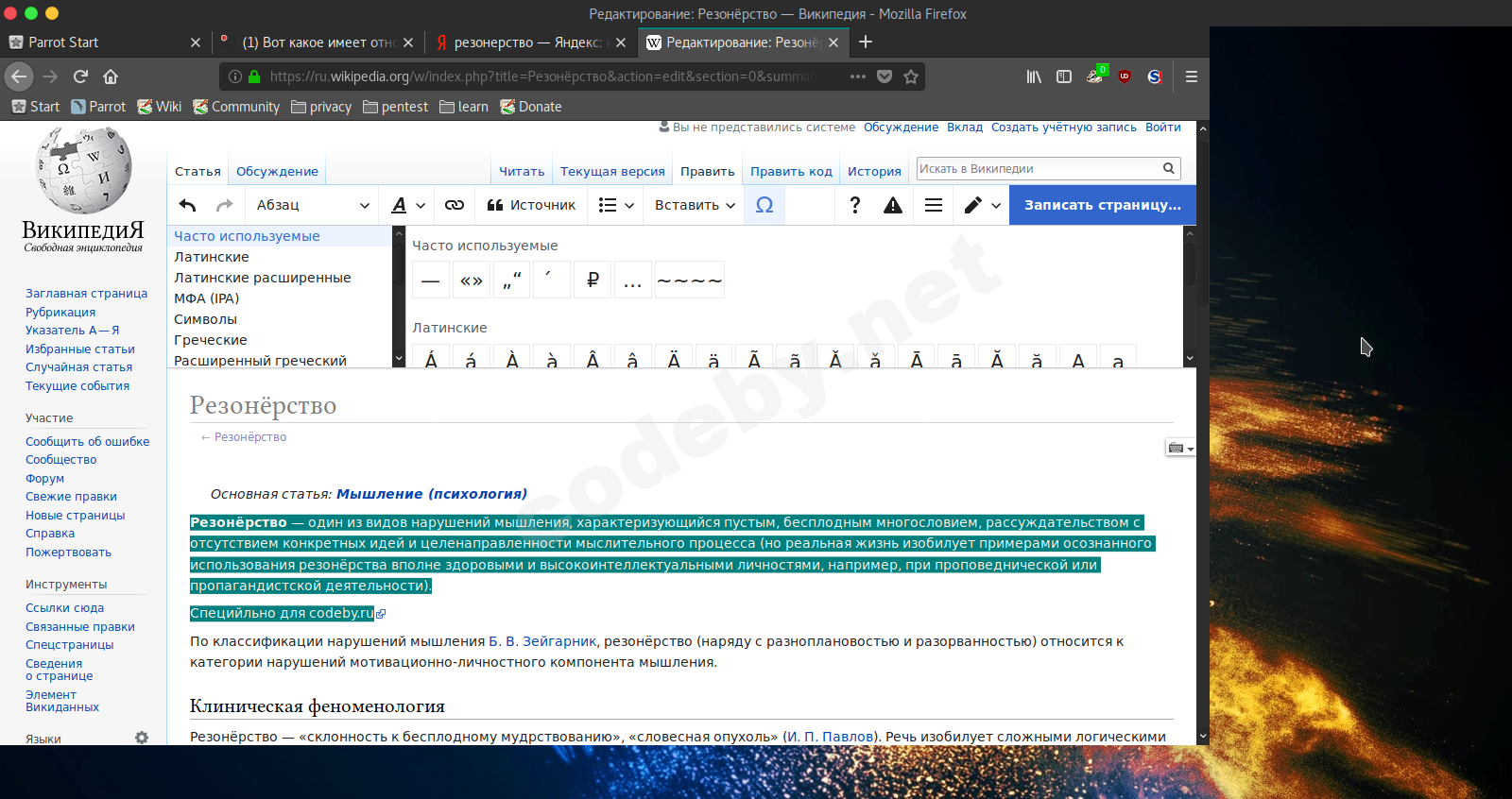1512x799 pixels.
Task: Insert the four tildes signature
Action: point(690,280)
